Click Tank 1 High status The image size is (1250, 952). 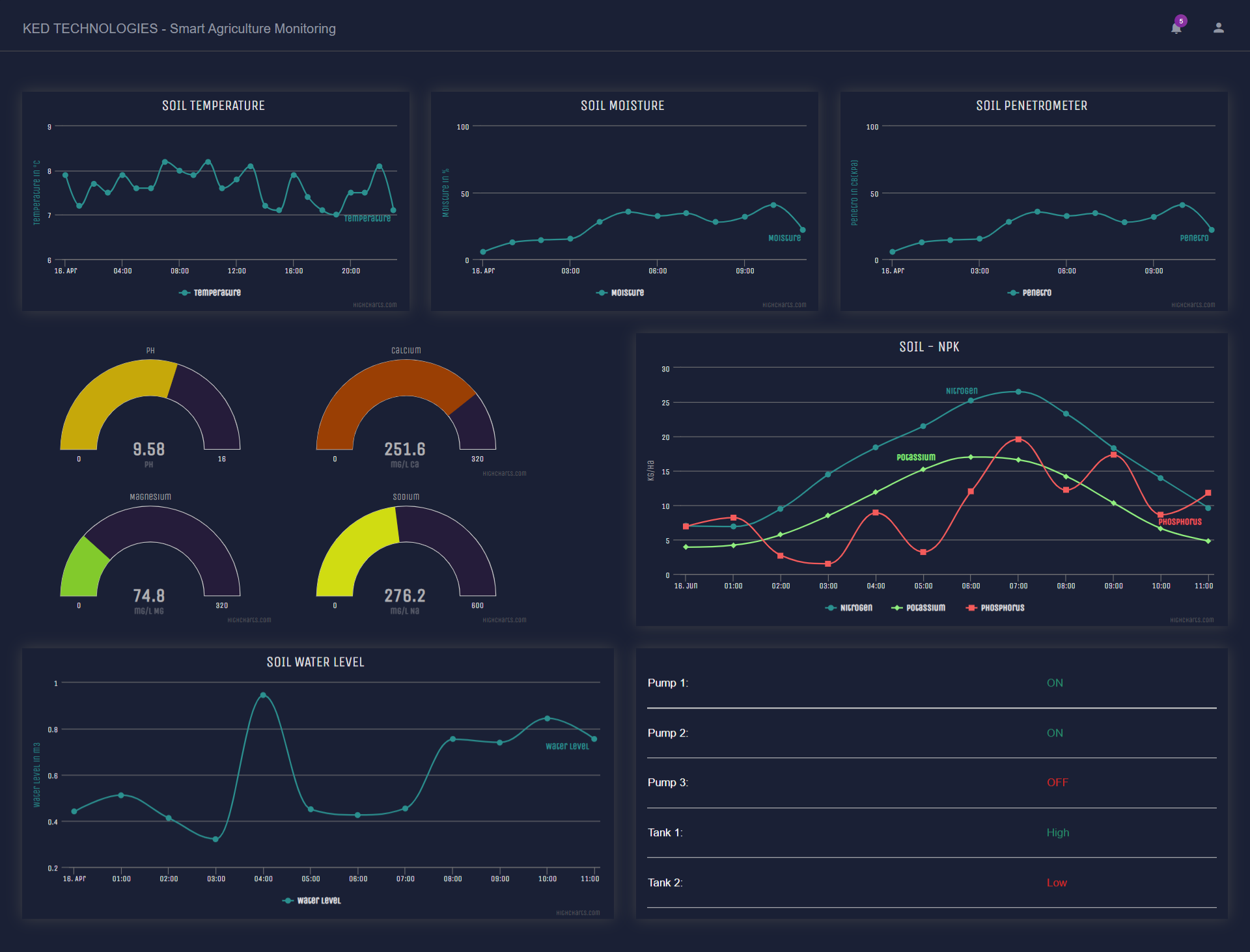pos(1058,833)
